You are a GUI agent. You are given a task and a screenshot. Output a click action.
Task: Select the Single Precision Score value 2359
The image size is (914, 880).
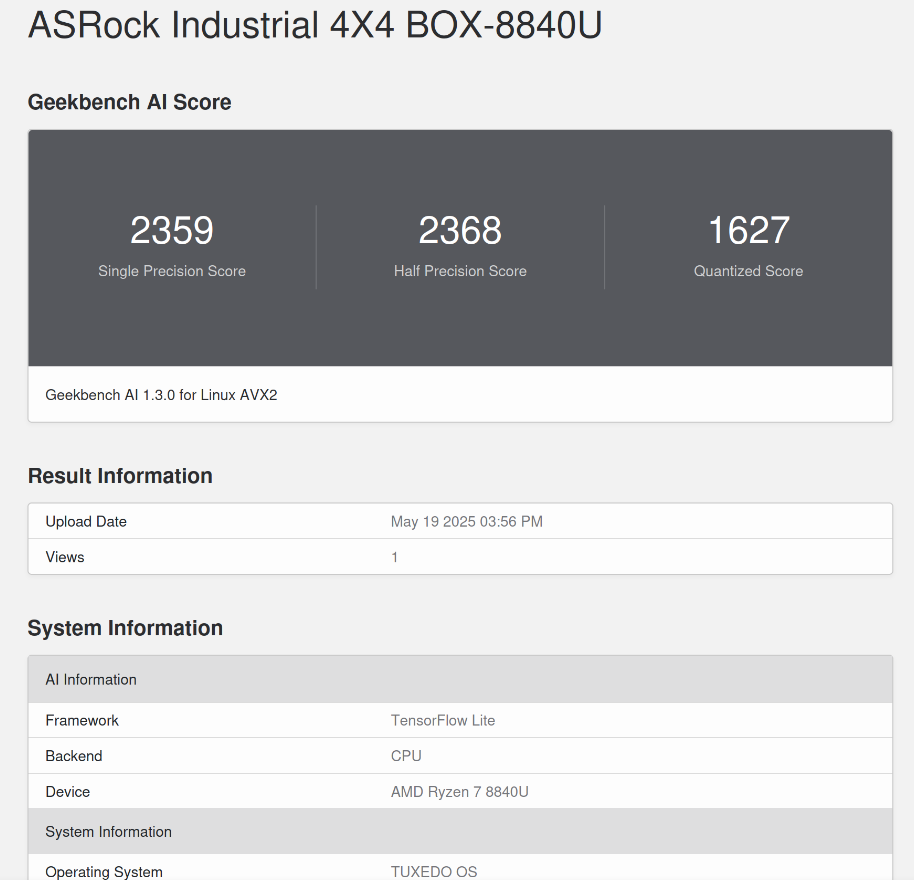[x=172, y=230]
